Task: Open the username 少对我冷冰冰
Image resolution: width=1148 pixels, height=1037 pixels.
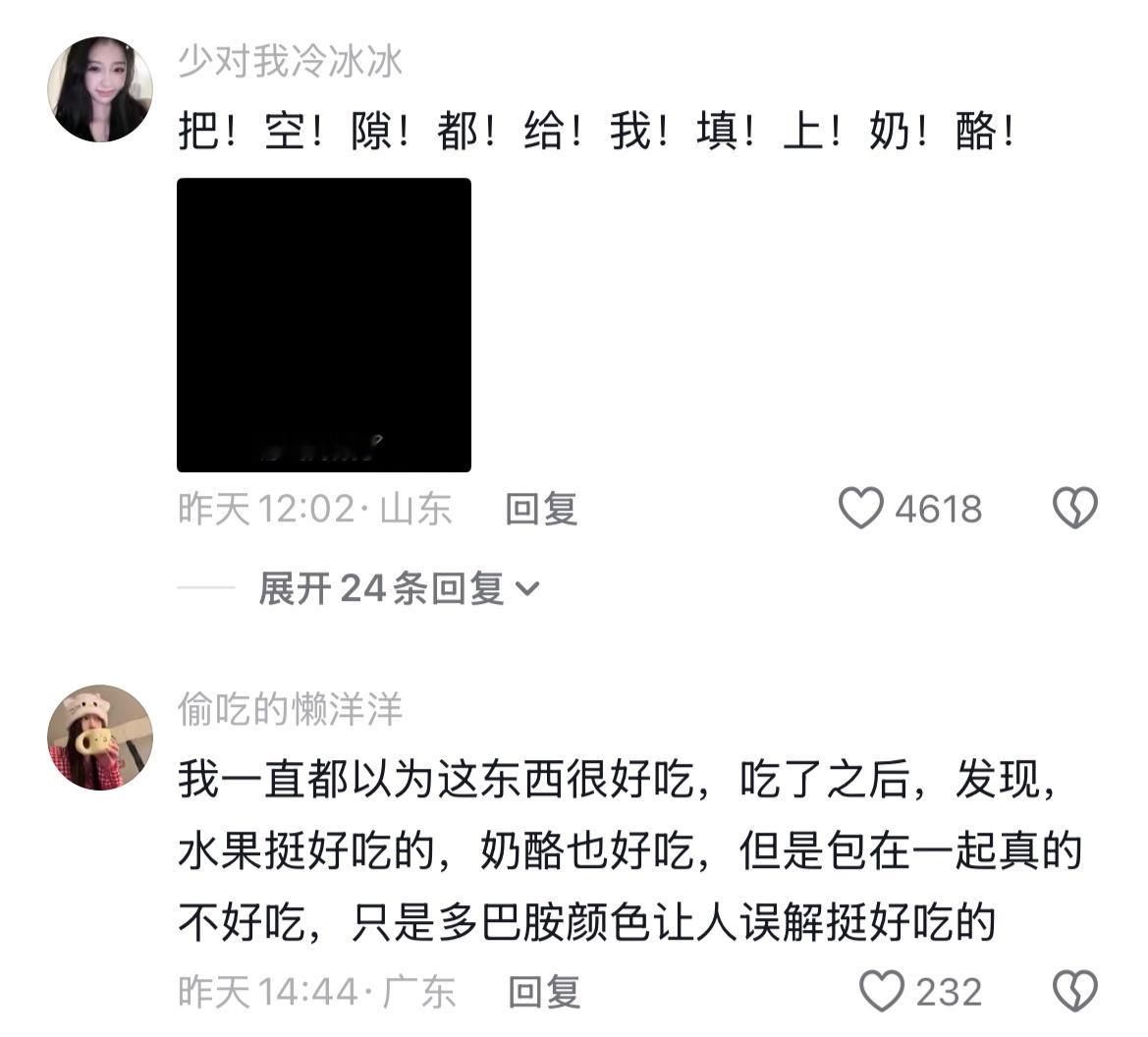Action: (290, 61)
